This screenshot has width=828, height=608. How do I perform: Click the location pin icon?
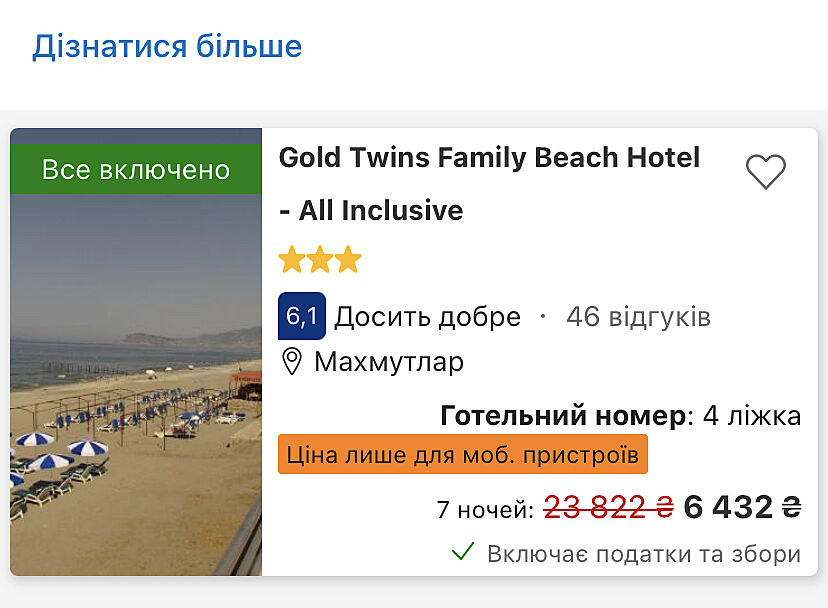(292, 361)
